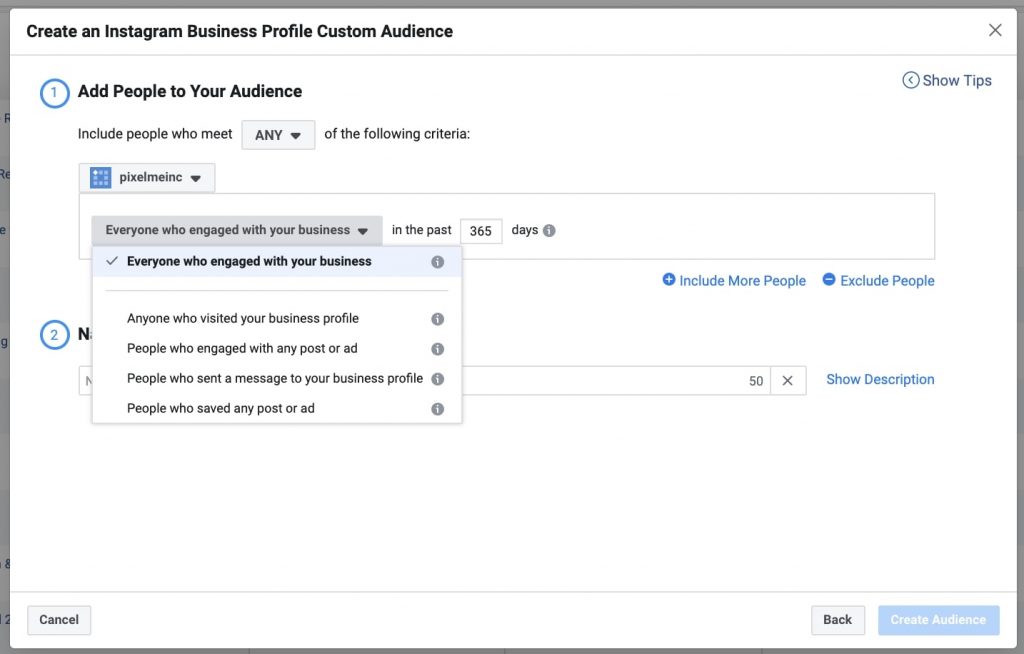
Task: Click info icon beside 'Everyone who engaged' option
Action: 437,262
